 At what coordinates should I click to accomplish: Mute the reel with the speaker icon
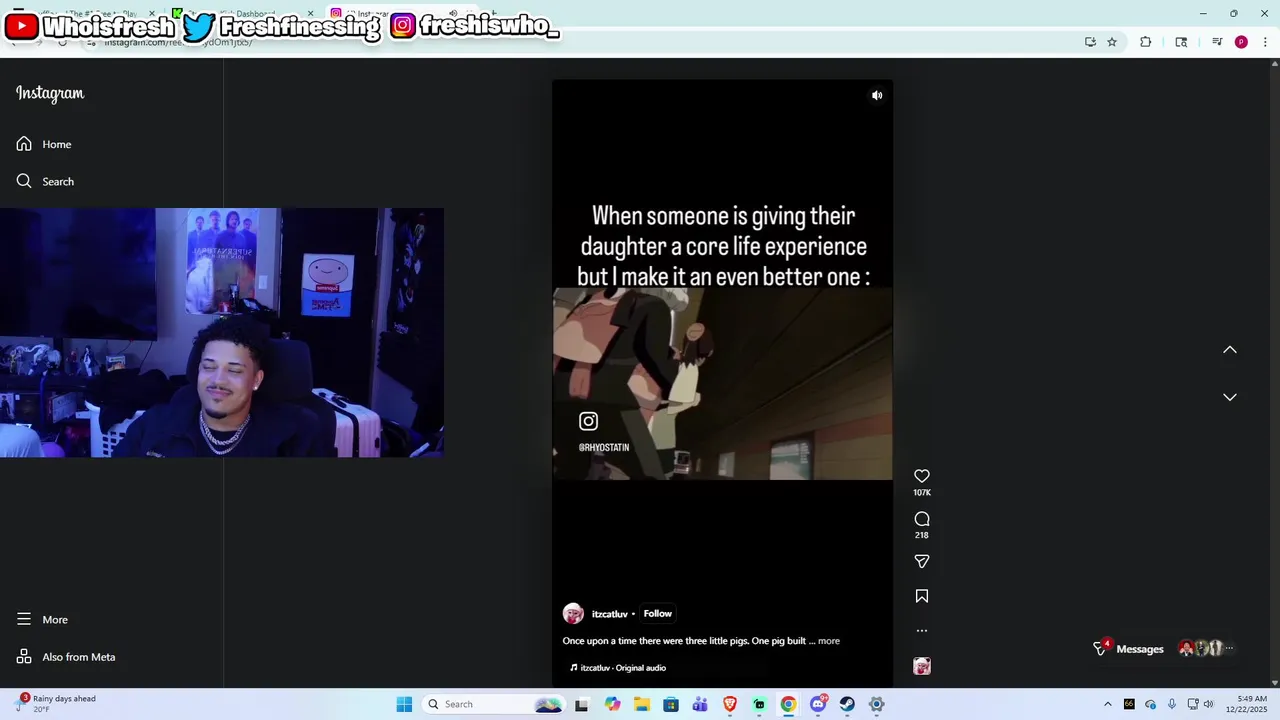point(877,96)
